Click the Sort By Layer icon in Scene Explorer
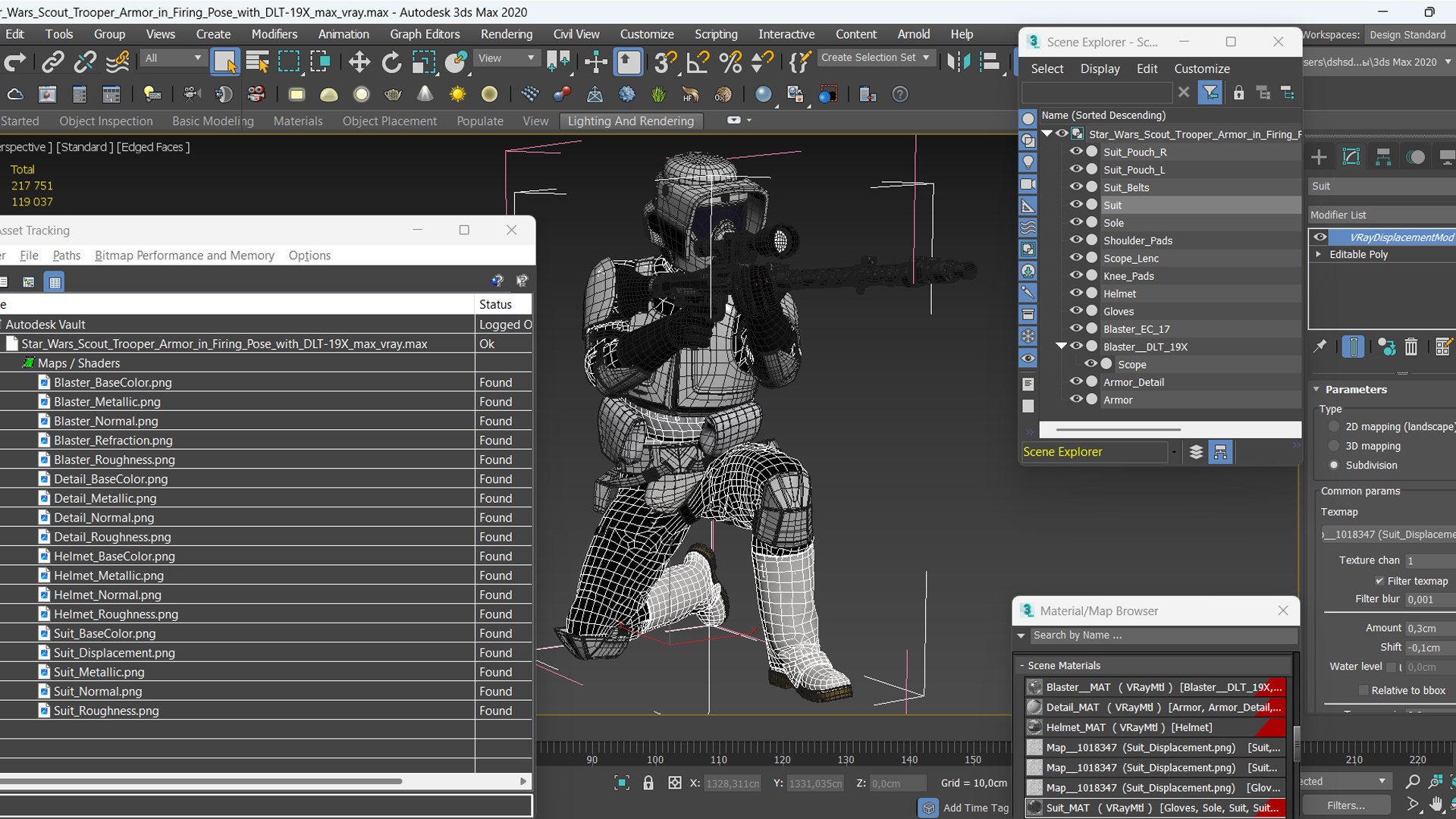Screen dimensions: 1456x819 click(1196, 452)
